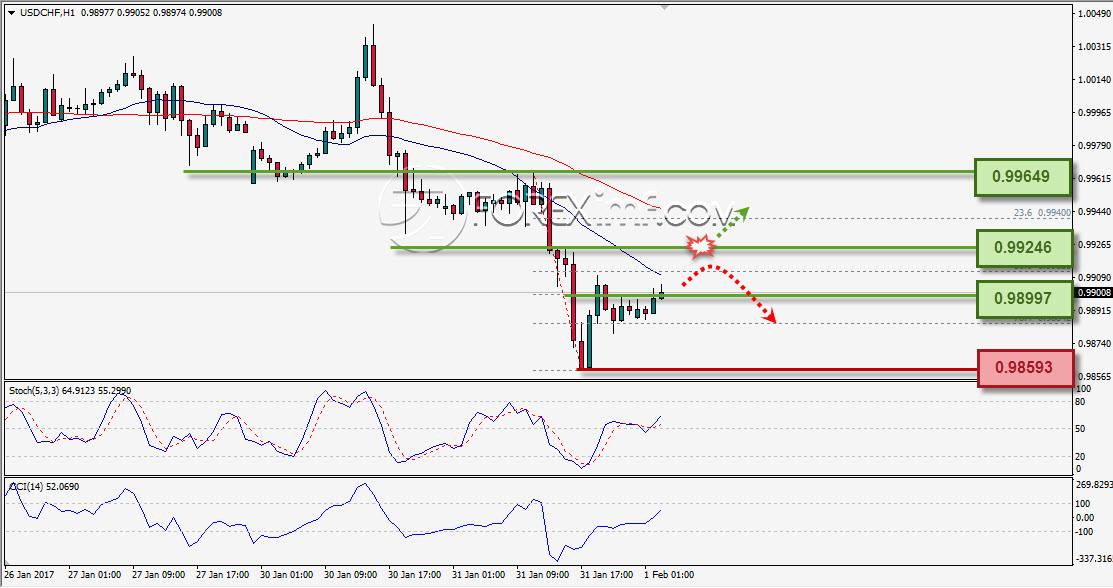Click time axis label 31 Jan 09:00

click(542, 575)
